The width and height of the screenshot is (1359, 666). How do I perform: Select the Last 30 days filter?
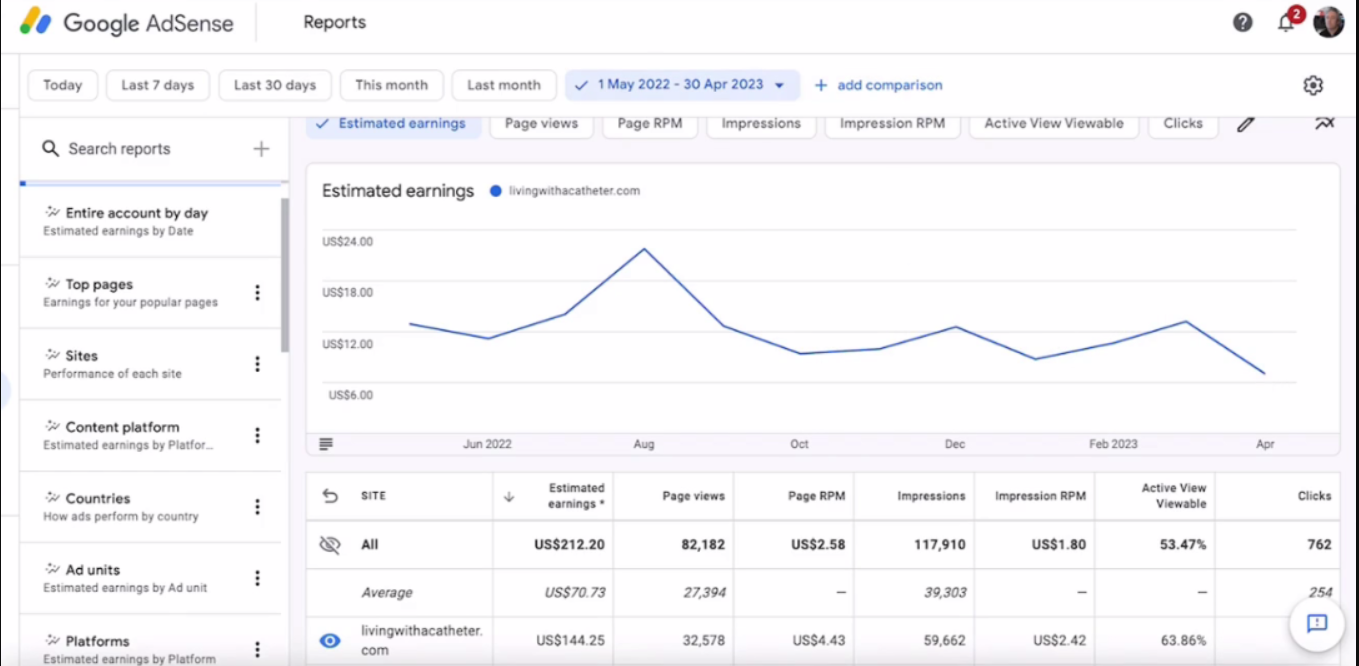(275, 85)
